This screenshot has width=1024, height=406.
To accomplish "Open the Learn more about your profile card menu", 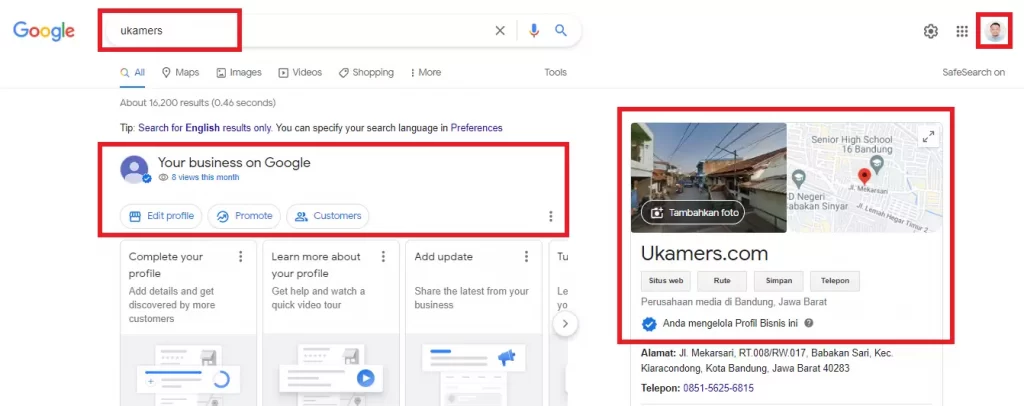I will [x=383, y=257].
